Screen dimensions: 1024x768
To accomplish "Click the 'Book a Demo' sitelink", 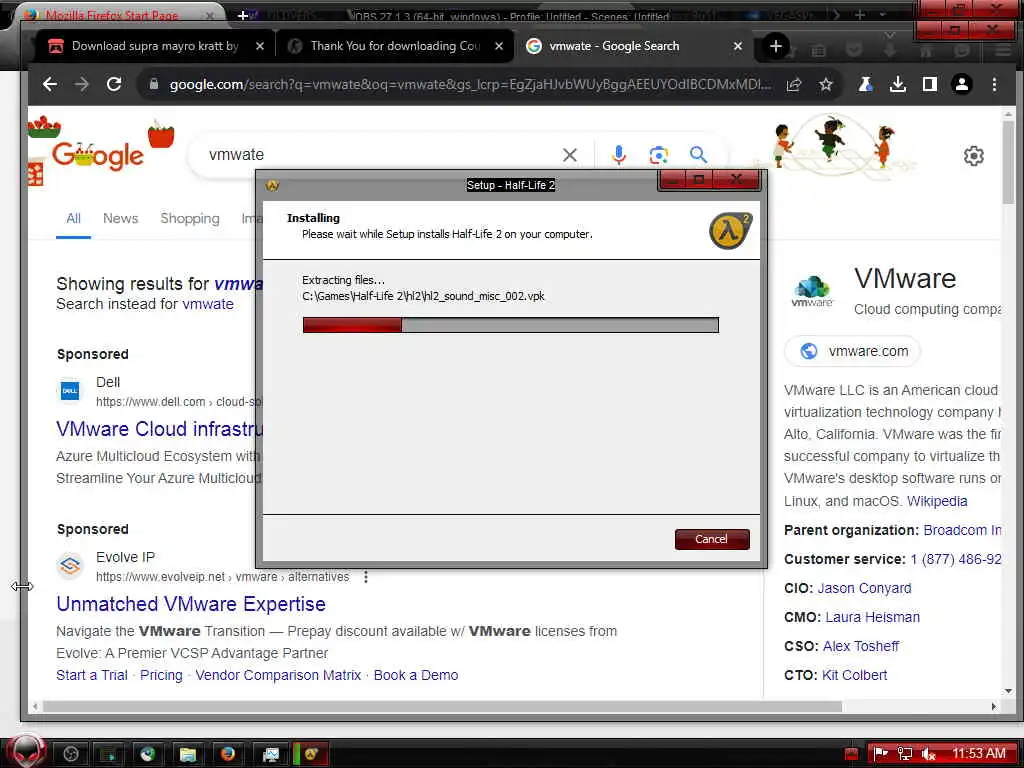I will (x=416, y=675).
